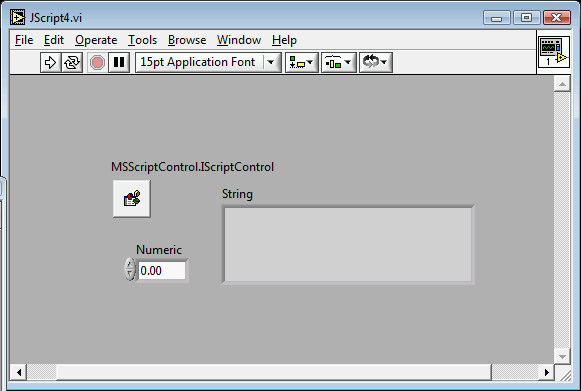Click the horizontal scrollbar right arrow
Viewport: 581px width, 391px height.
pos(547,372)
